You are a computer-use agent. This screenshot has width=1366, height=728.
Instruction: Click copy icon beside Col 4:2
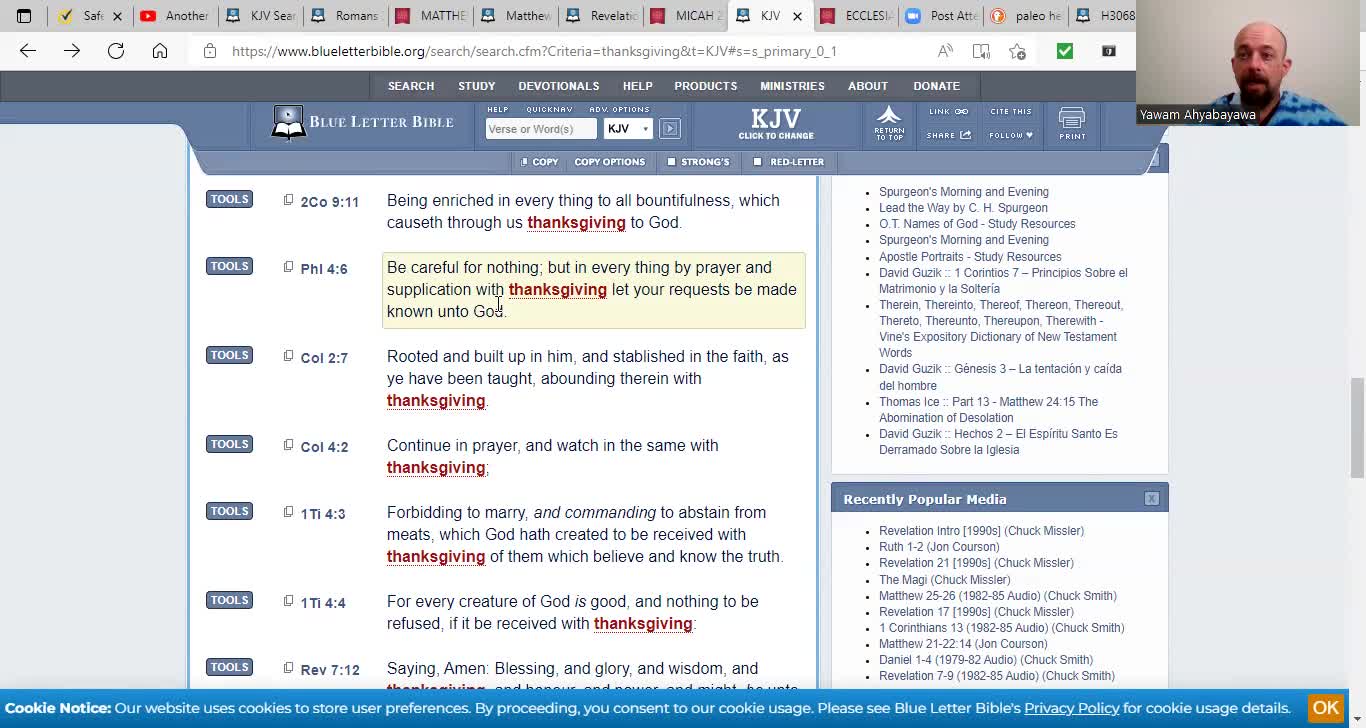coord(288,445)
